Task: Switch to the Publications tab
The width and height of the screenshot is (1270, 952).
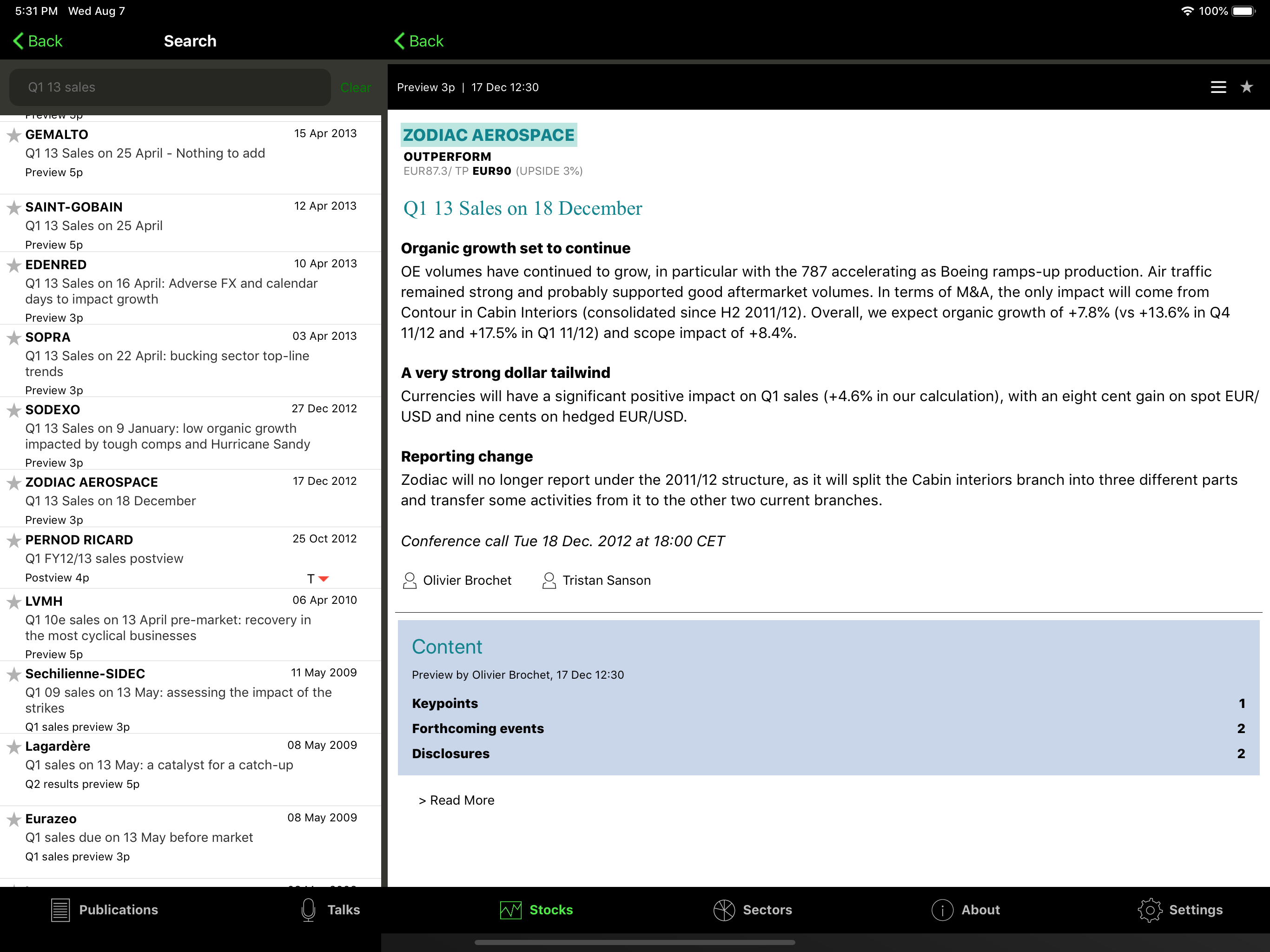Action: [105, 910]
